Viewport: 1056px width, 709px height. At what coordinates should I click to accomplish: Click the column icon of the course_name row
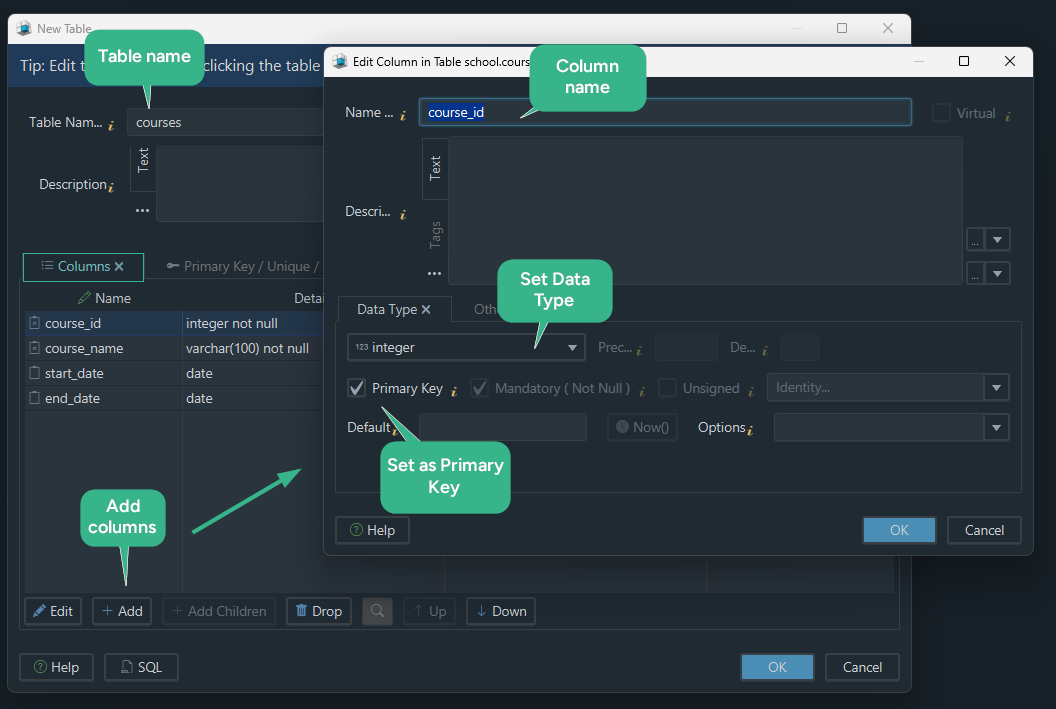[34, 348]
